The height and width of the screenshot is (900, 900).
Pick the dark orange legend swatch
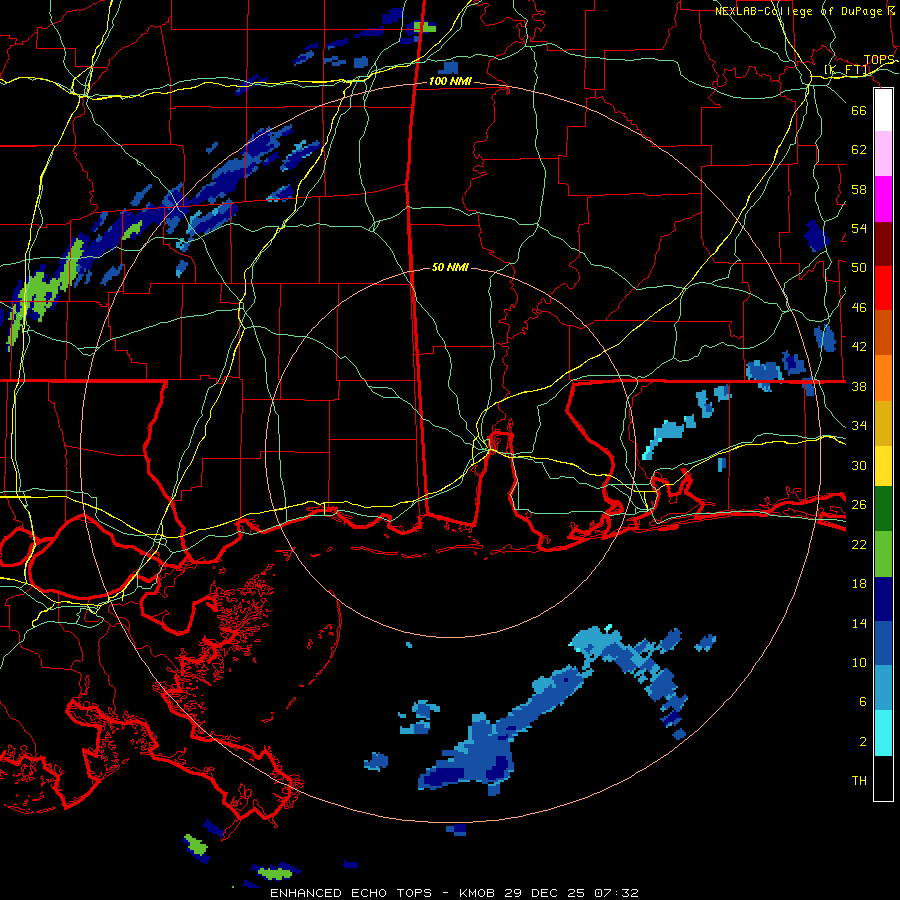tap(883, 333)
